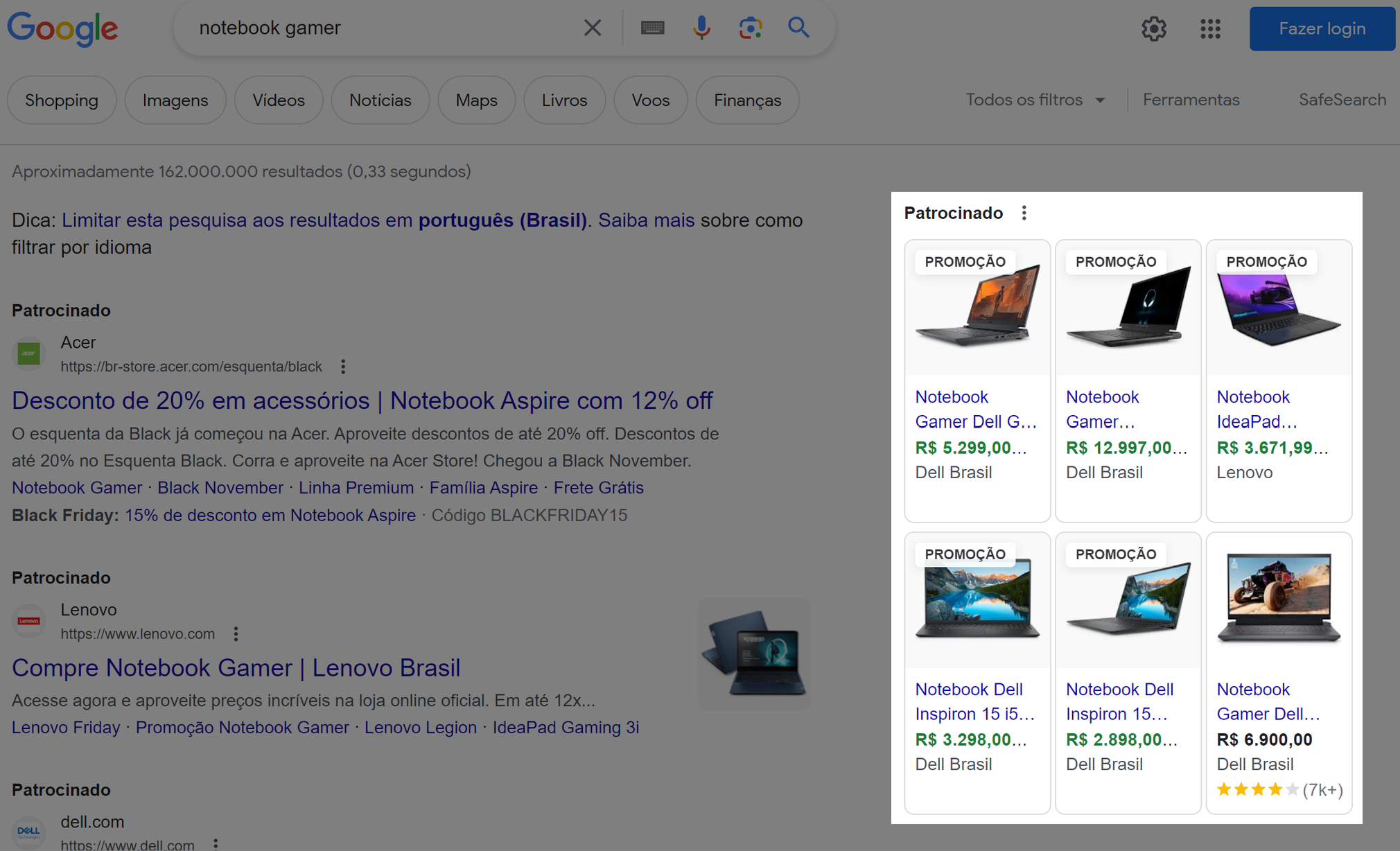Click inside the search input field
The height and width of the screenshot is (851, 1400).
coord(388,28)
